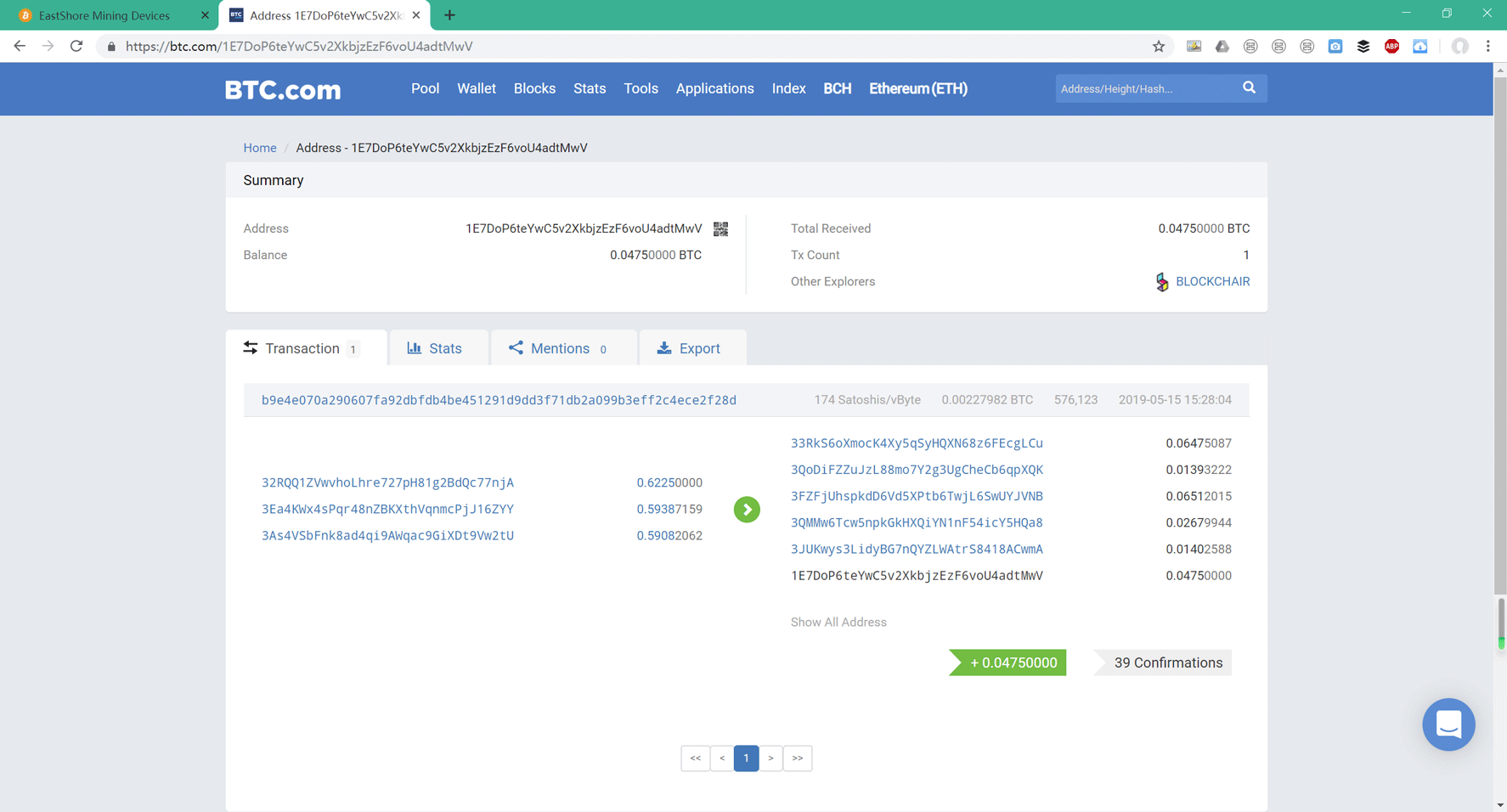Open the Pool menu
Image resolution: width=1507 pixels, height=812 pixels.
tap(425, 88)
